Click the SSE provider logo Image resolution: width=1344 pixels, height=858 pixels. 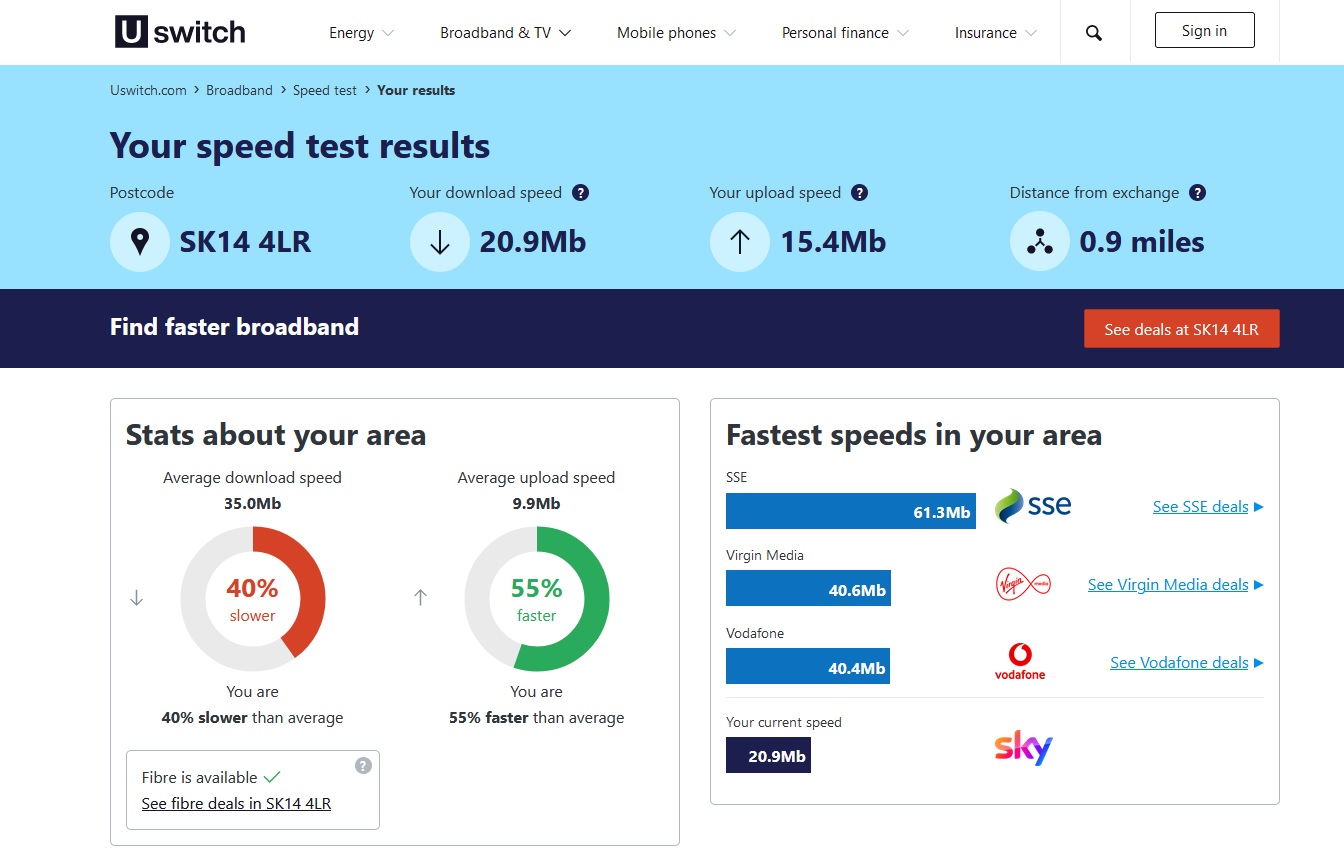click(x=1033, y=507)
